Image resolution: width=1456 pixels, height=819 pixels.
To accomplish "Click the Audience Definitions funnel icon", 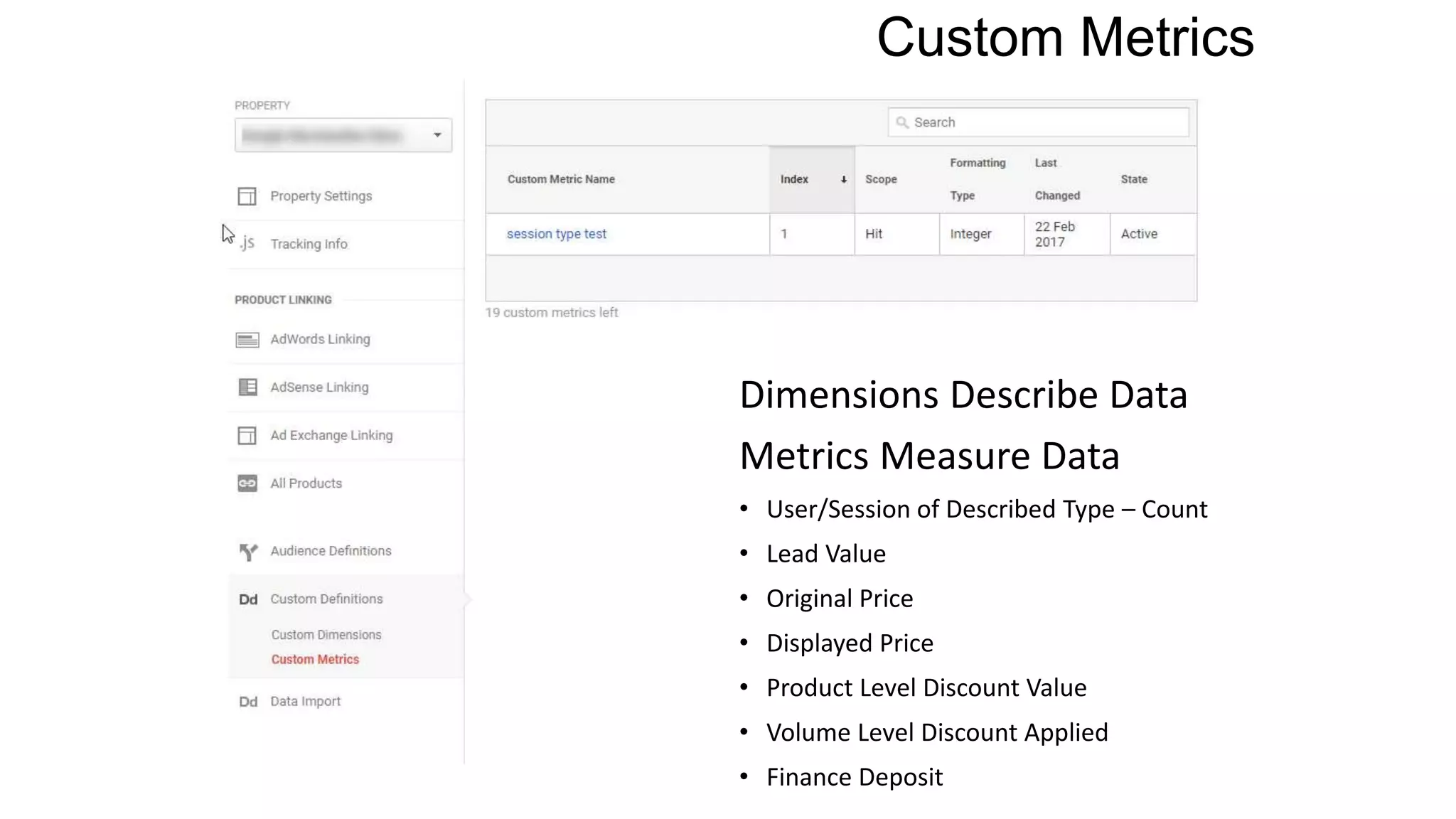I will 248,552.
